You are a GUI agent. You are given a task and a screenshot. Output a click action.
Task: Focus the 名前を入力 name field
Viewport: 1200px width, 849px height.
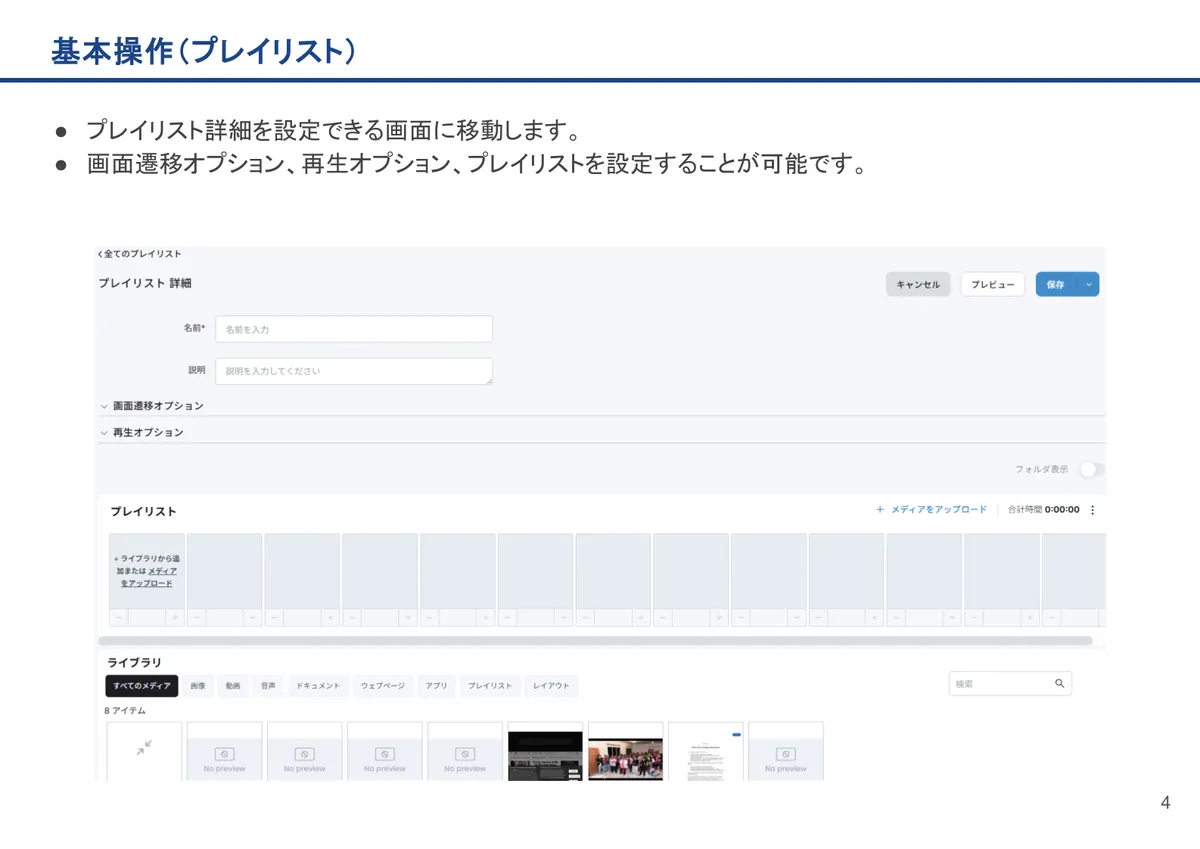[354, 329]
